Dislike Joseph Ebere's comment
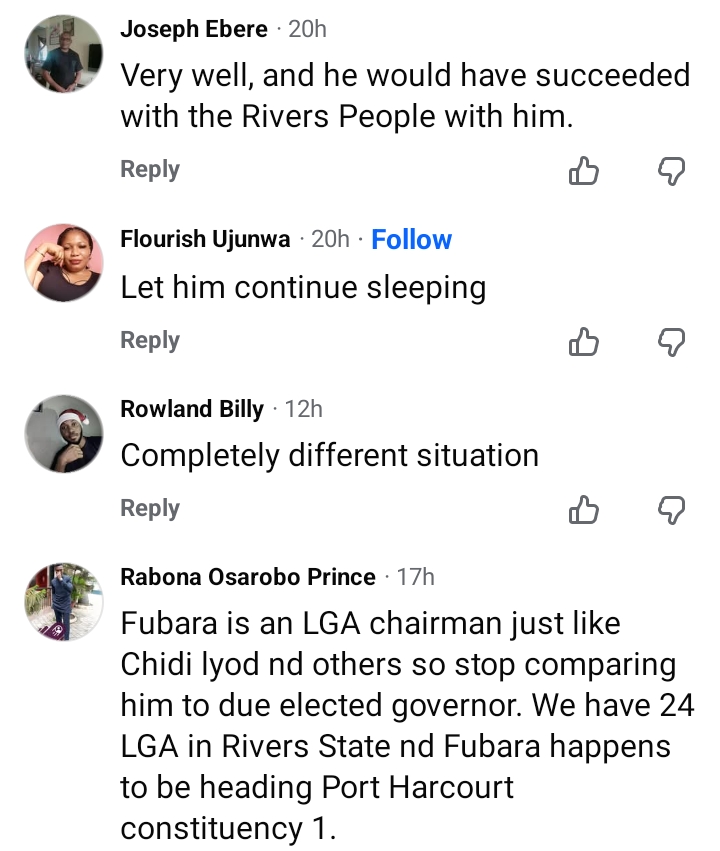720x851 pixels. pos(672,171)
